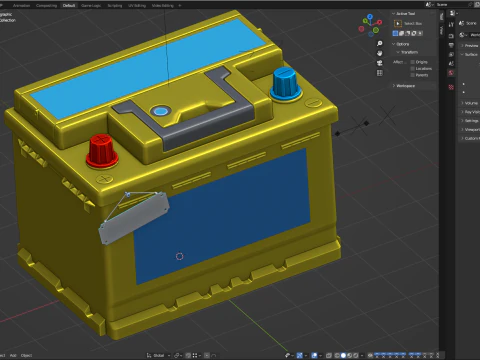Open the pivot point dropdown
This screenshot has height=360, width=480.
coord(178,356)
